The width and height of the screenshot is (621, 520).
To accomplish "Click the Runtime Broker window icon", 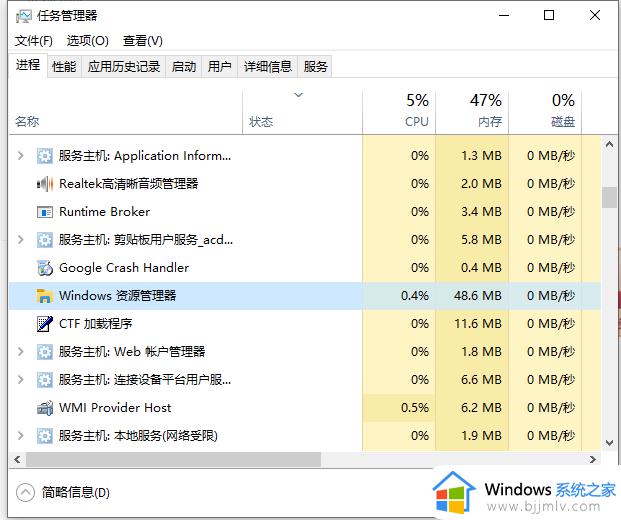I will pos(45,212).
